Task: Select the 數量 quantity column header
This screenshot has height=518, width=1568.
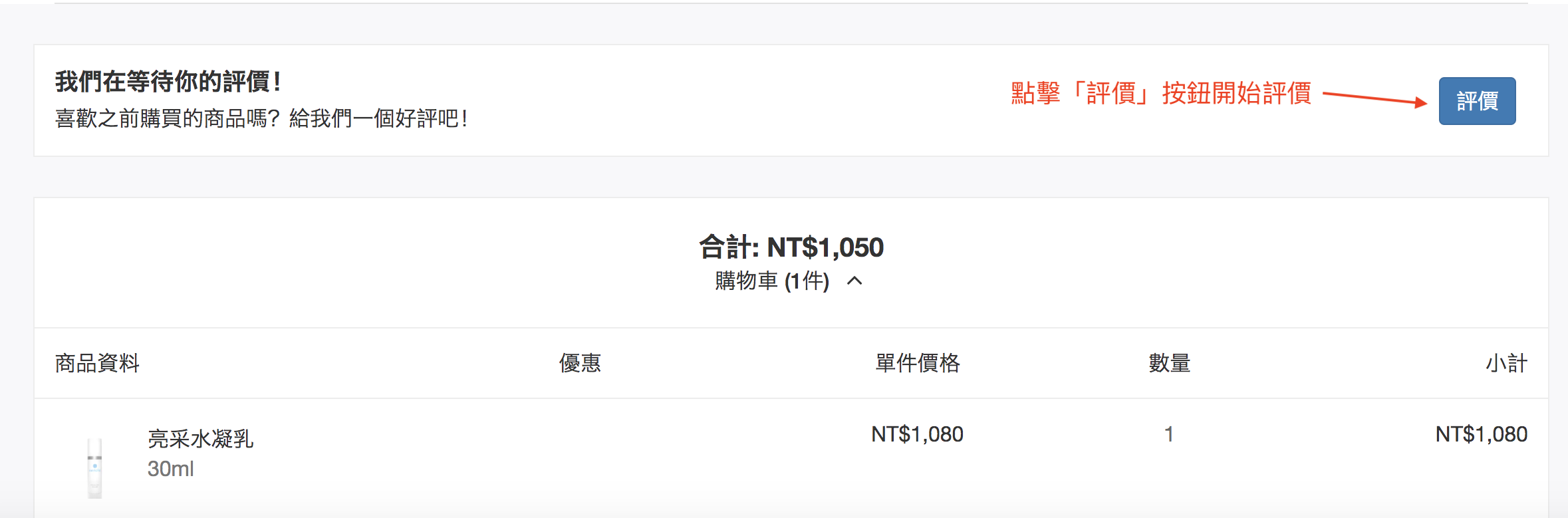Action: (x=1170, y=363)
